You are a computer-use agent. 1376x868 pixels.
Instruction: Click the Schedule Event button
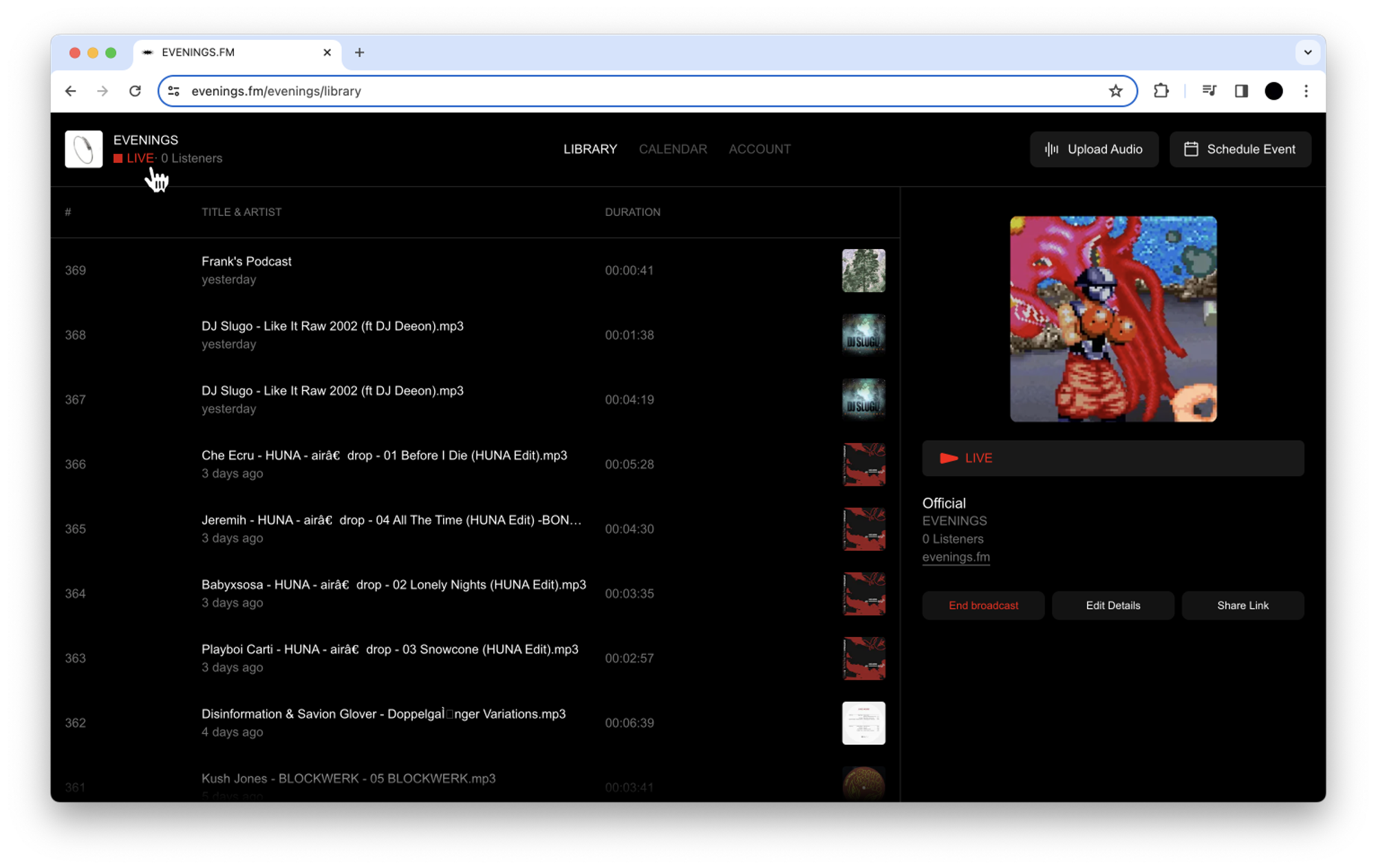tap(1240, 149)
